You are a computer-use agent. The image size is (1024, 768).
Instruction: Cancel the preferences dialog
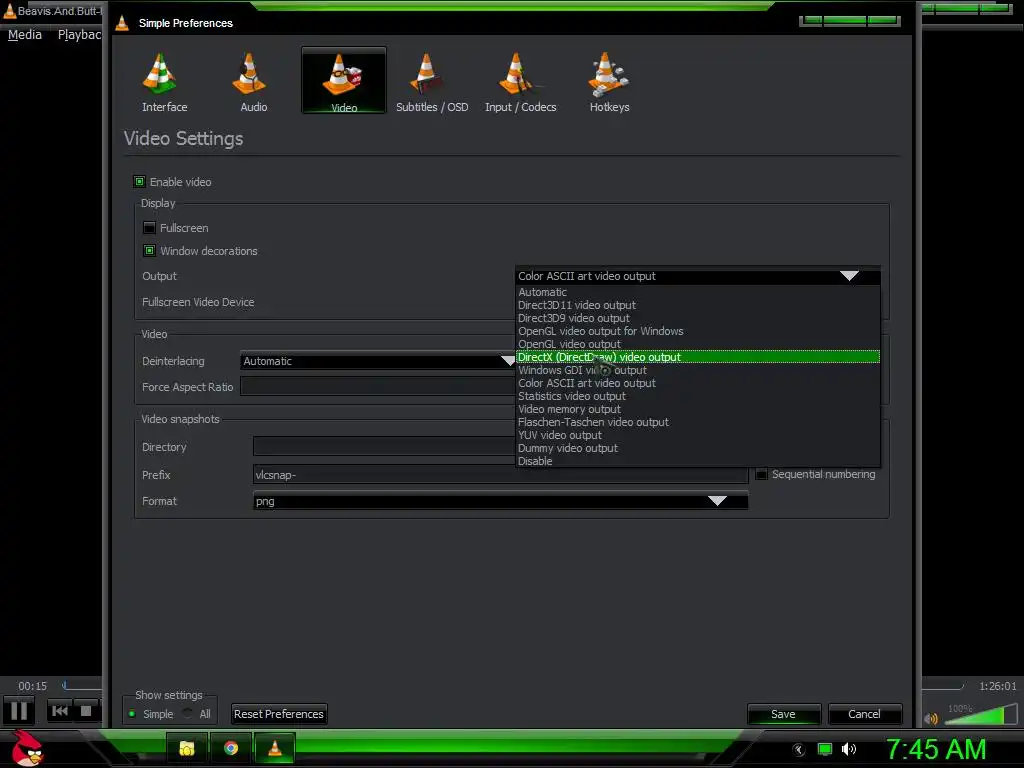(x=864, y=714)
